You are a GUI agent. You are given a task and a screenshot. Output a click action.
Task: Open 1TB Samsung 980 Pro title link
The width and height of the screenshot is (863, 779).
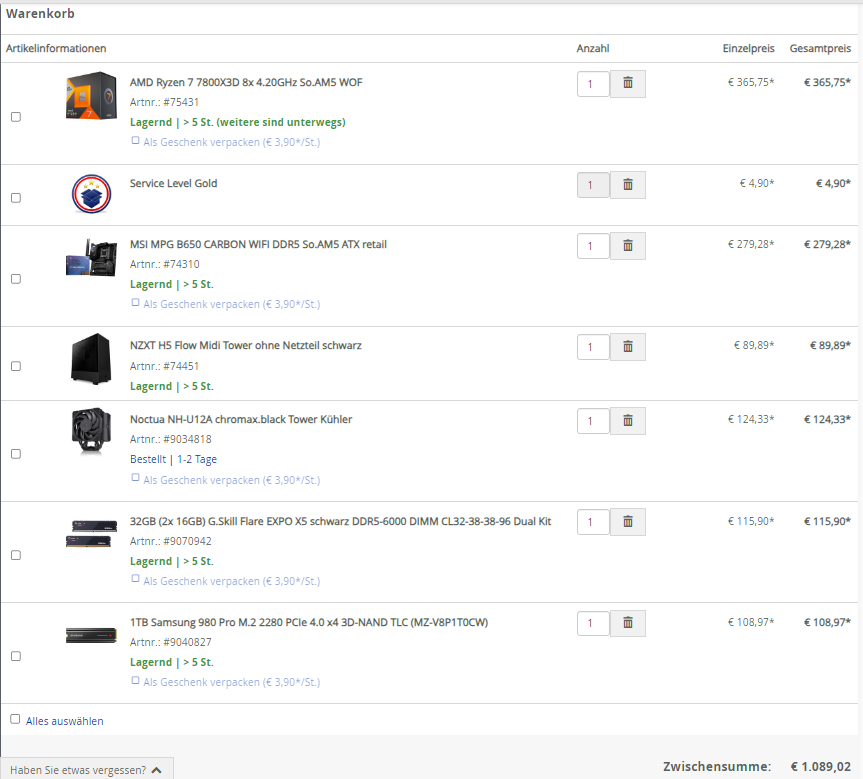309,623
